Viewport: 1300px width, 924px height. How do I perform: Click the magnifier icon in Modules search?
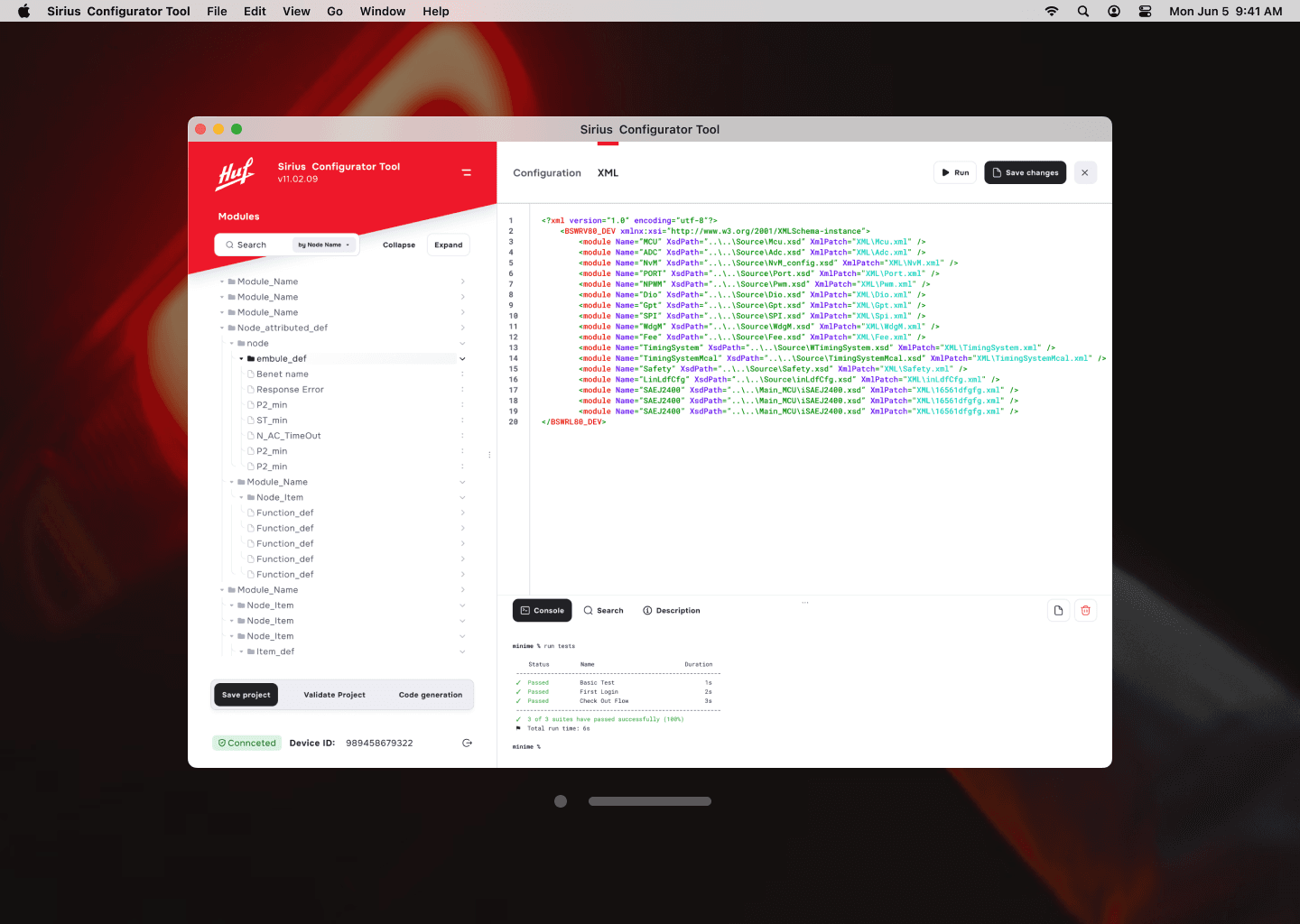tap(229, 245)
